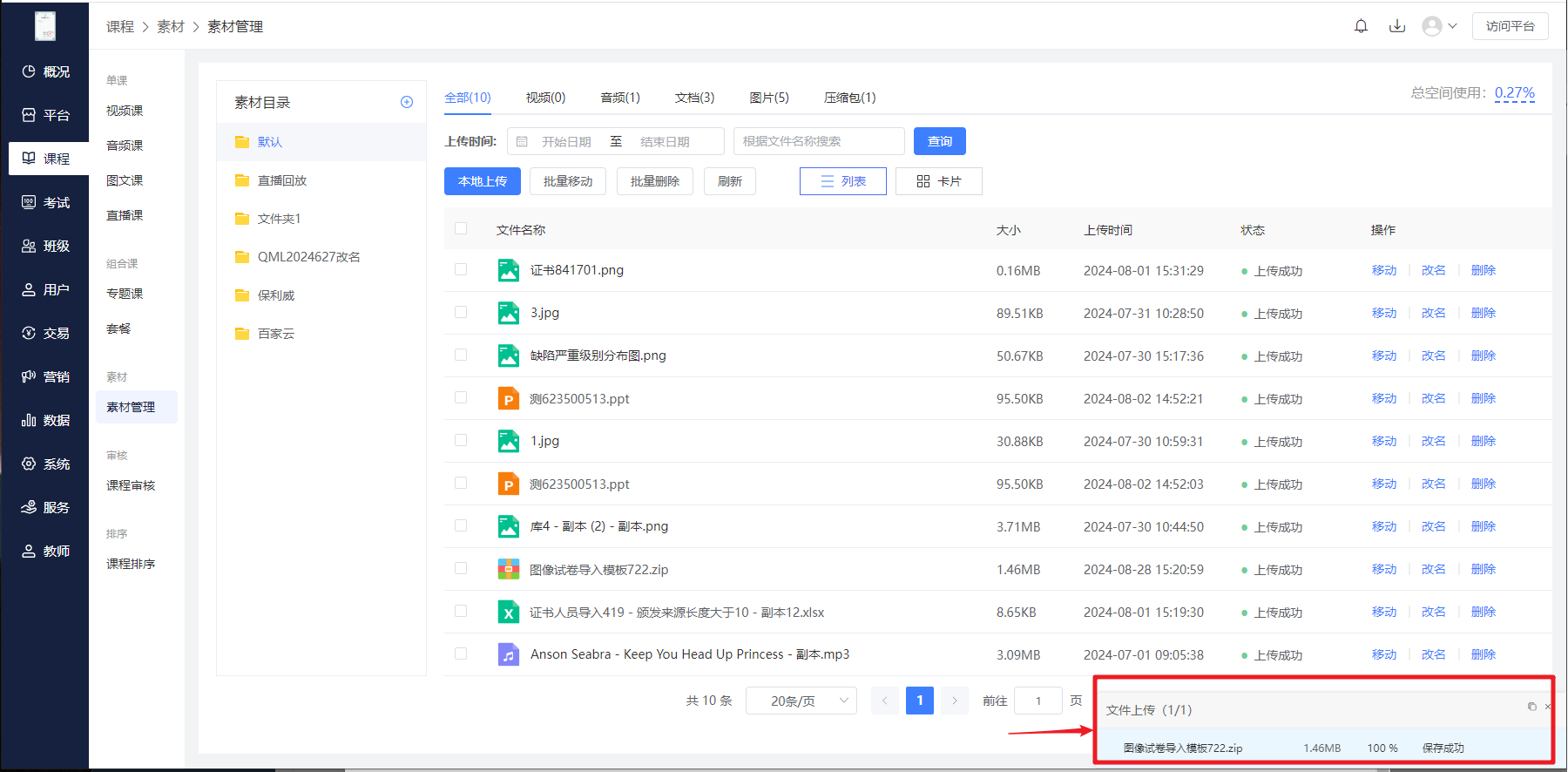The height and width of the screenshot is (772, 1568).
Task: Click the ppt icon dated 14:52:21
Action: coord(509,398)
